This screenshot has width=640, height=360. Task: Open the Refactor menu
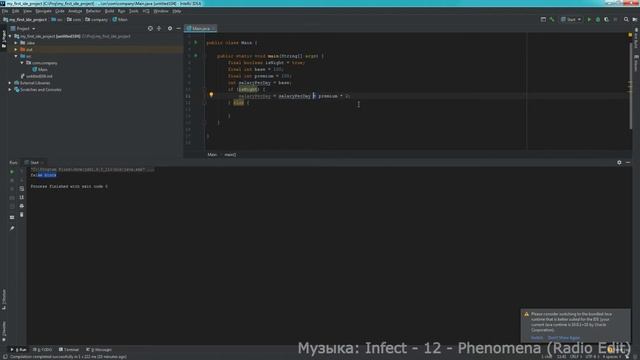(x=93, y=11)
